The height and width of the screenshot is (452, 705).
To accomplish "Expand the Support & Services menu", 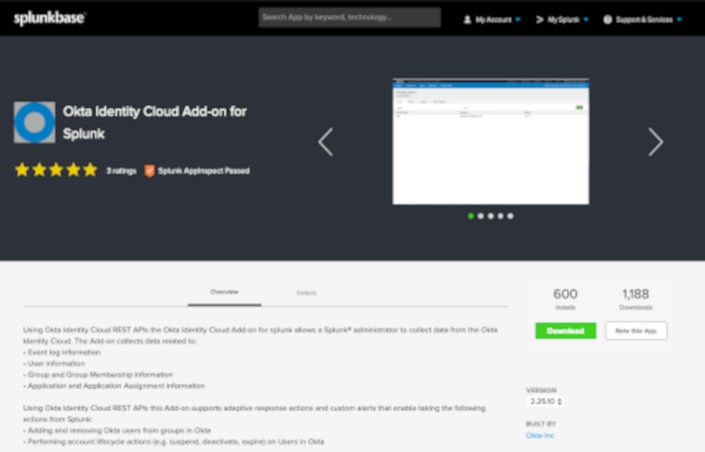I will (x=643, y=19).
